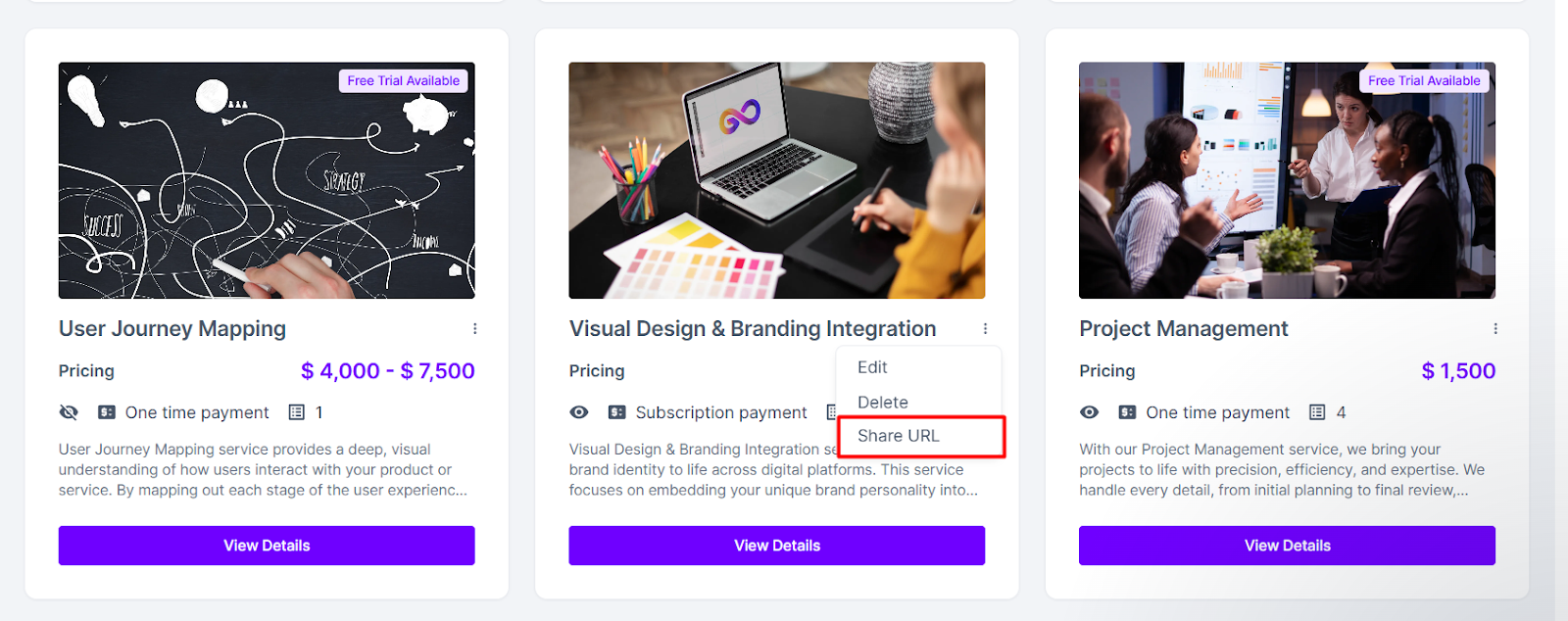Click list count icon on User Journey card
Screen dimensions: 1568x621
pos(297,412)
